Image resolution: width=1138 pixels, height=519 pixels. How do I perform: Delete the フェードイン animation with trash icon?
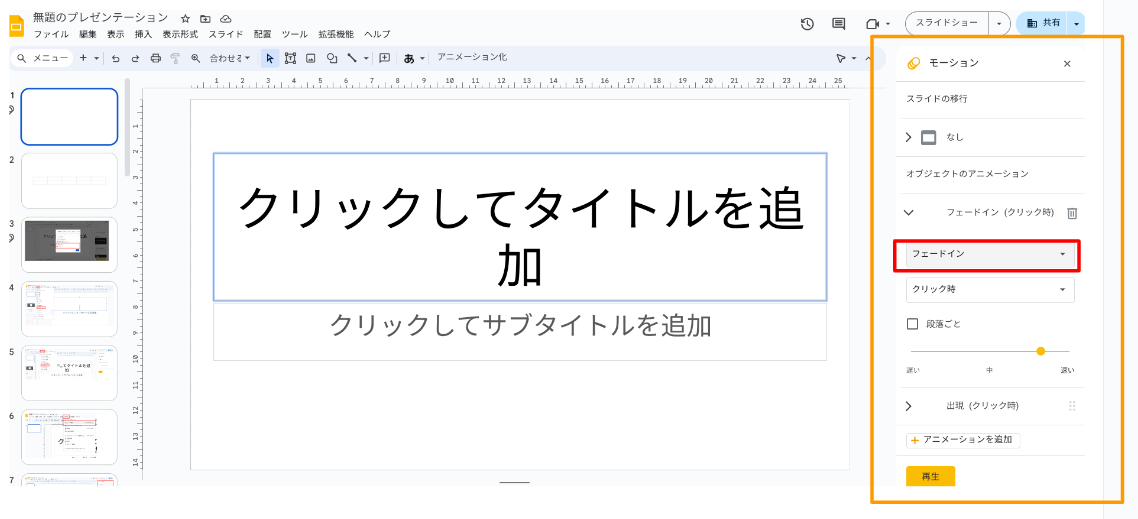pos(1072,213)
